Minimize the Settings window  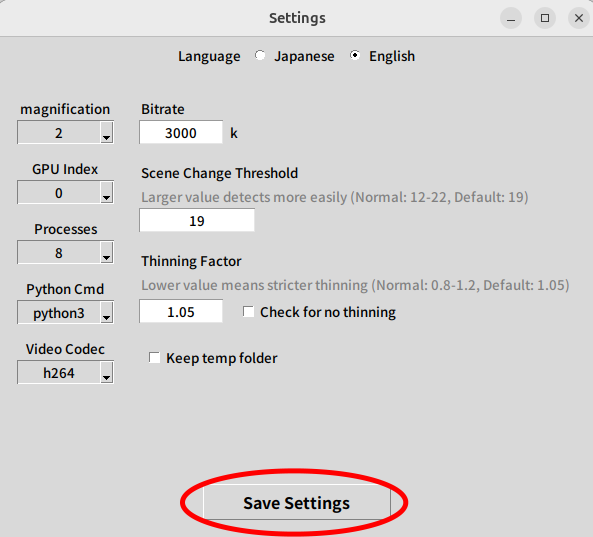coord(511,18)
